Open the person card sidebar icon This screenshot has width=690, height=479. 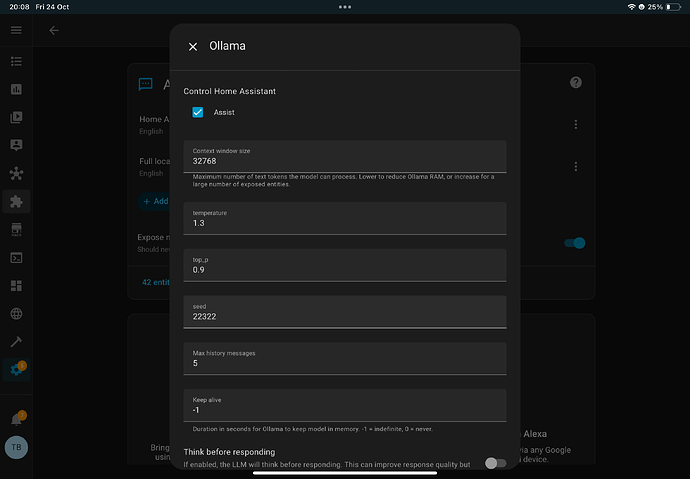click(x=16, y=145)
